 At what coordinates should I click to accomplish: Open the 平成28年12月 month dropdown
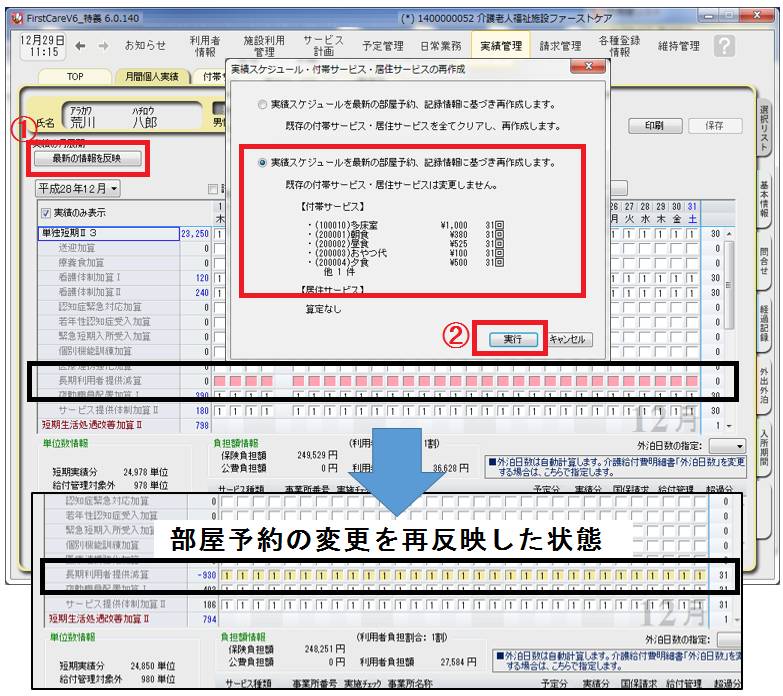click(77, 188)
